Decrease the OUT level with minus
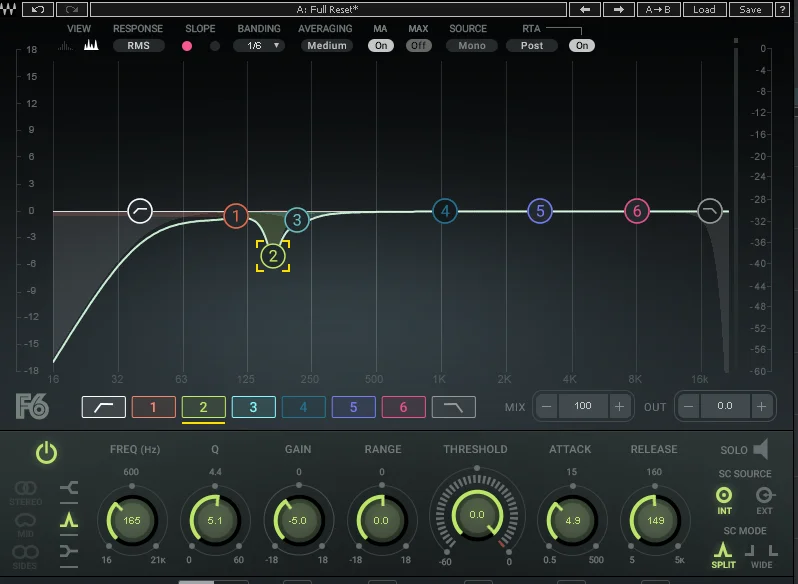 [689, 406]
